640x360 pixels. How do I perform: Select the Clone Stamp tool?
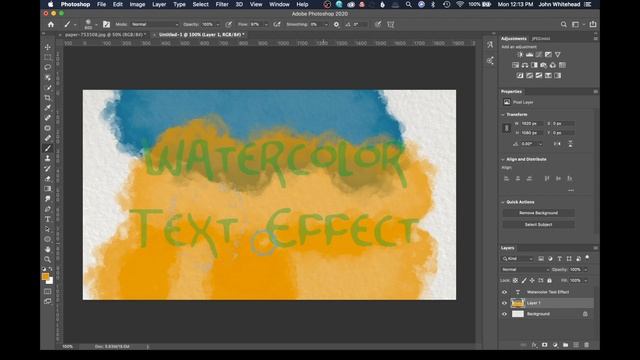[48, 158]
